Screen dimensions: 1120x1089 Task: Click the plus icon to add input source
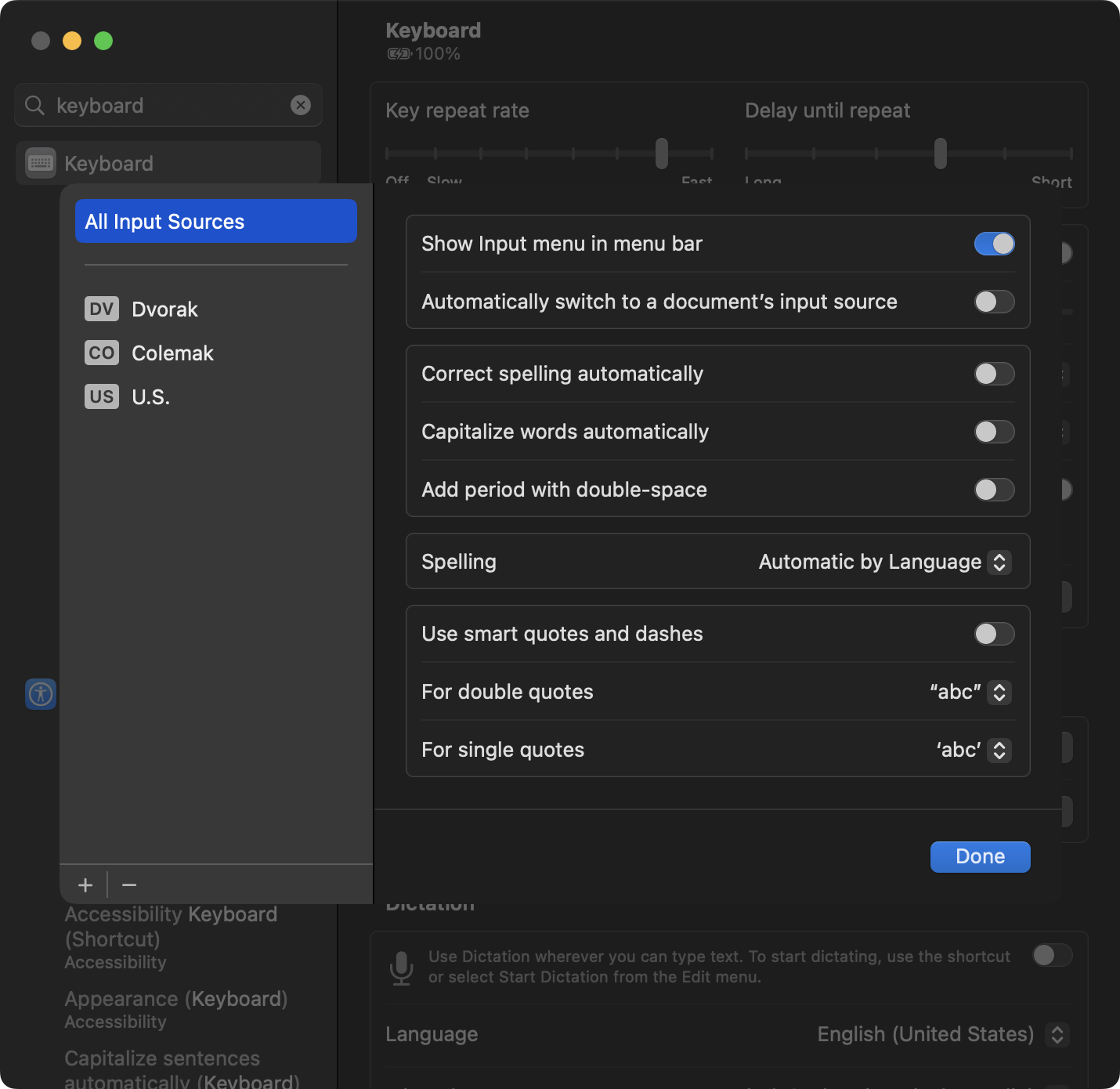pos(85,885)
